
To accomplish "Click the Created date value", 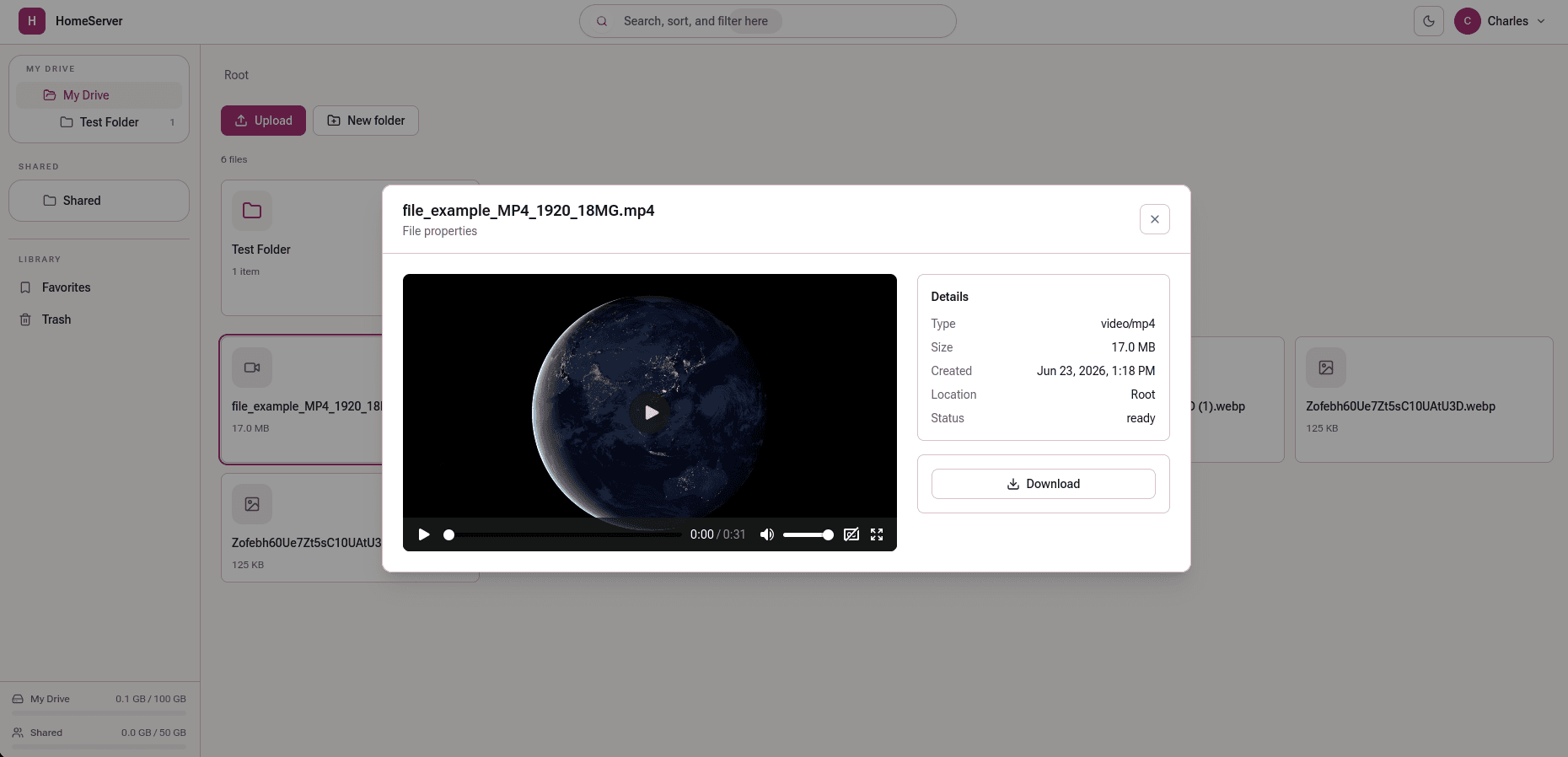I will (1096, 371).
